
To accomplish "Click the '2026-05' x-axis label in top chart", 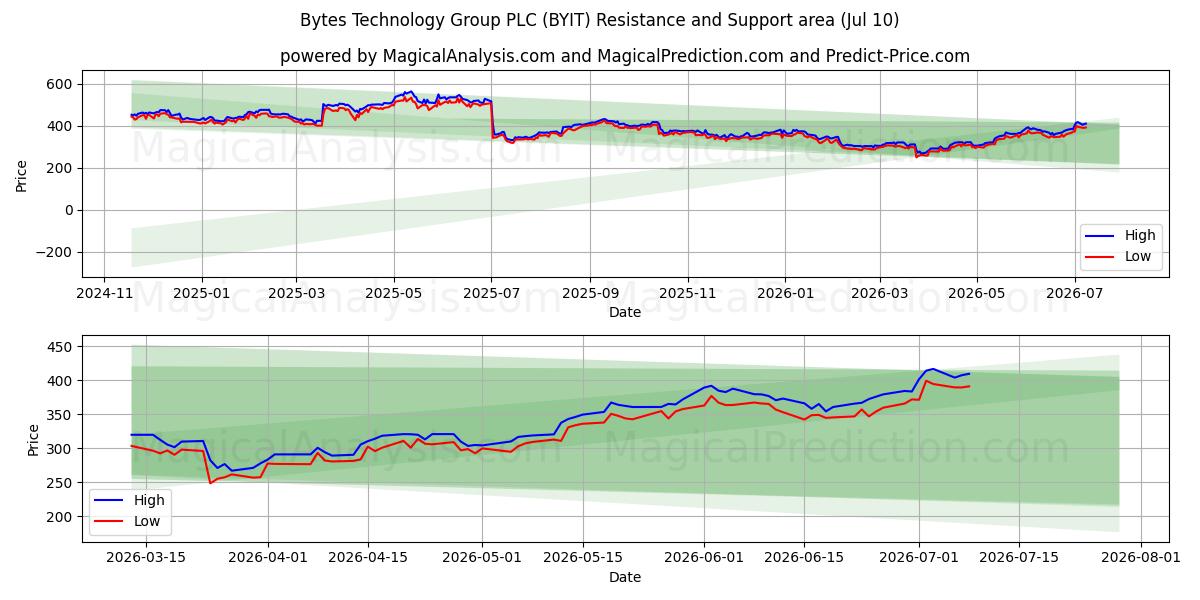I will (x=976, y=293).
